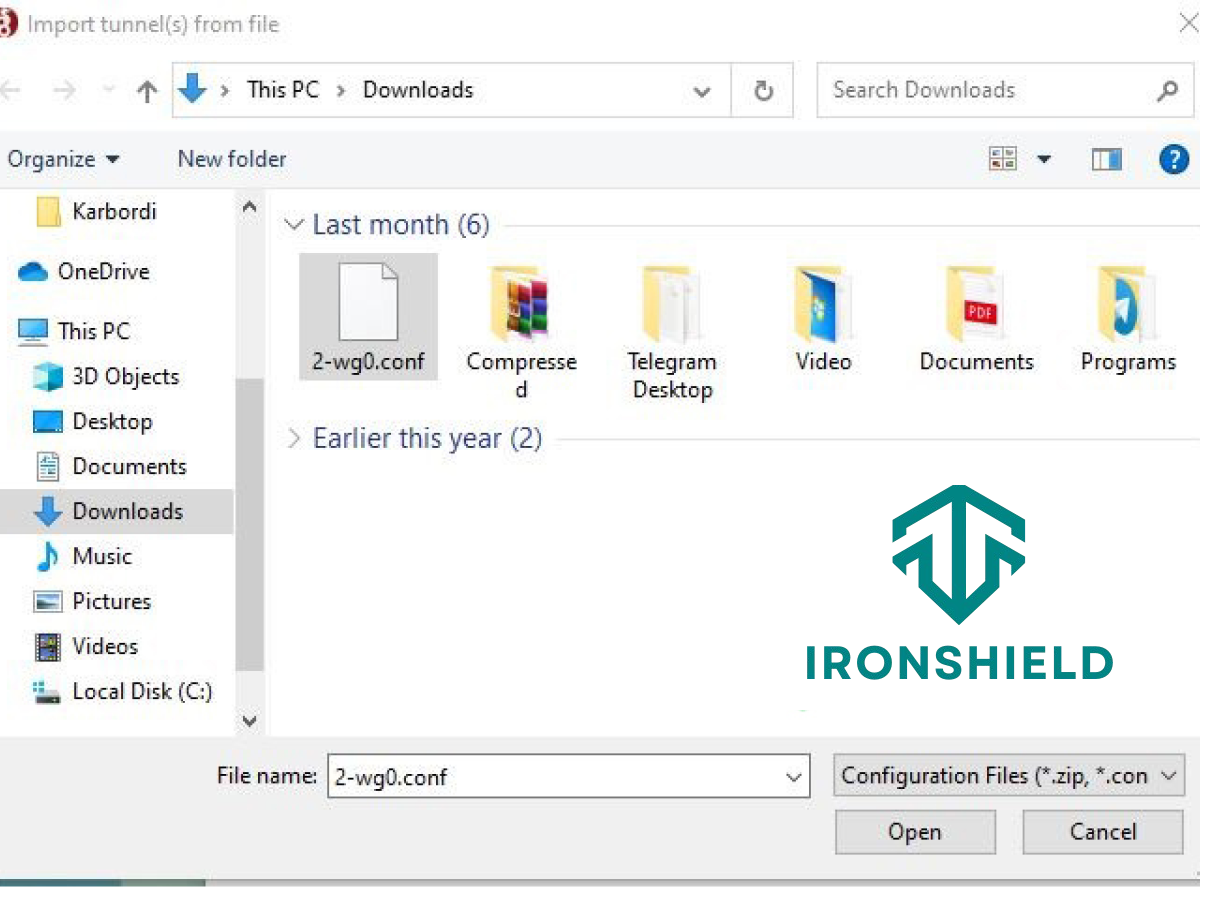Open Documents in the navigation tree

[x=110, y=467]
